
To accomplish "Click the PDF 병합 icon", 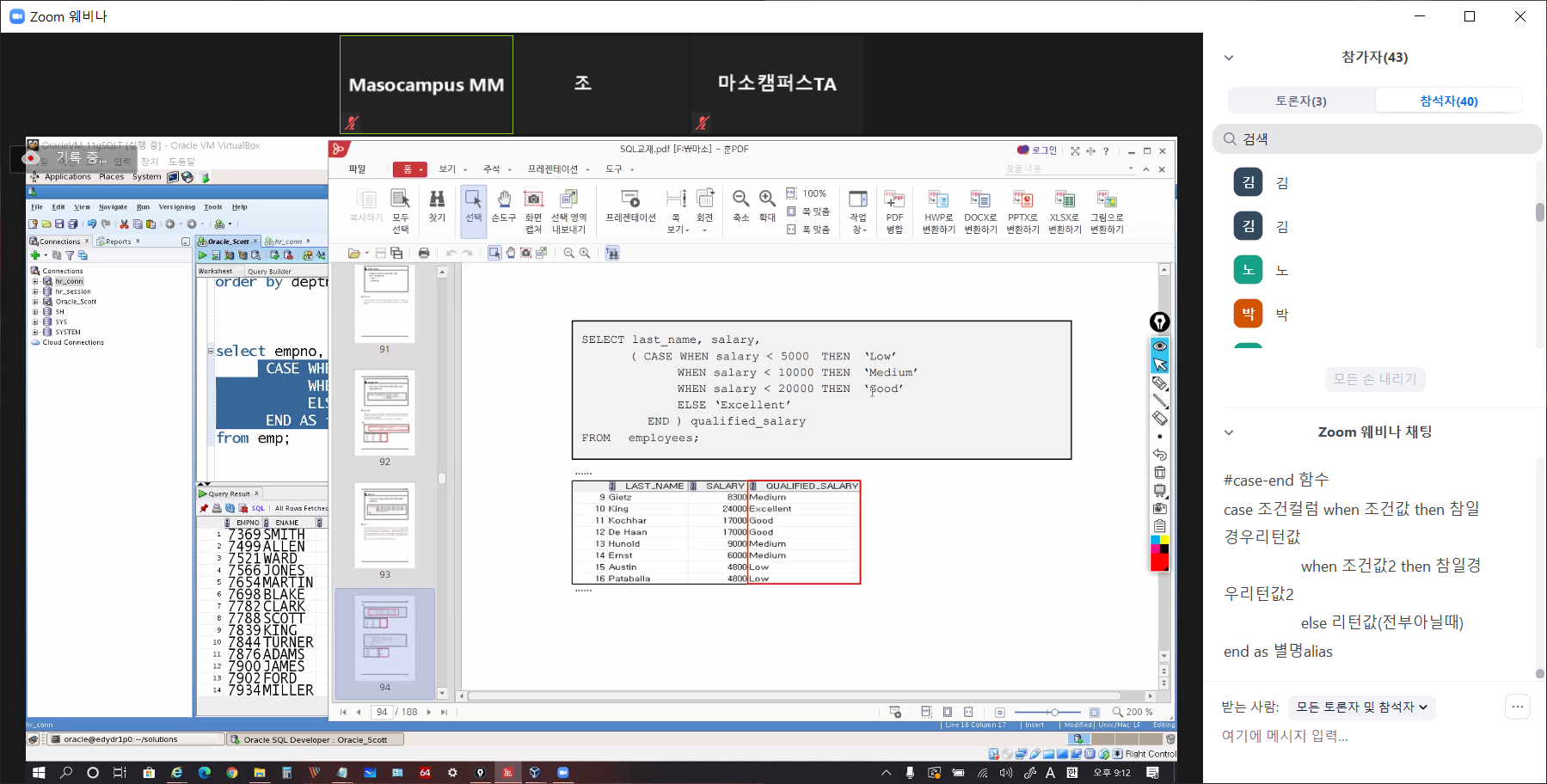I will 894,200.
